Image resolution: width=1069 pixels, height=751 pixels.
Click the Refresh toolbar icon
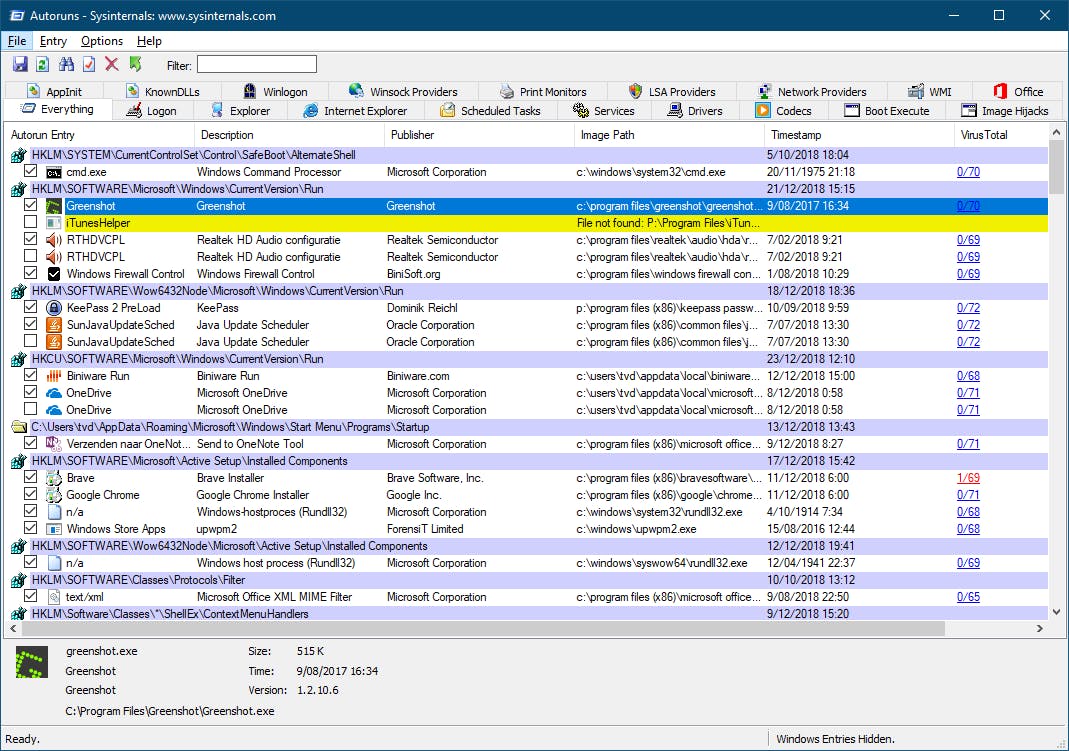(42, 65)
